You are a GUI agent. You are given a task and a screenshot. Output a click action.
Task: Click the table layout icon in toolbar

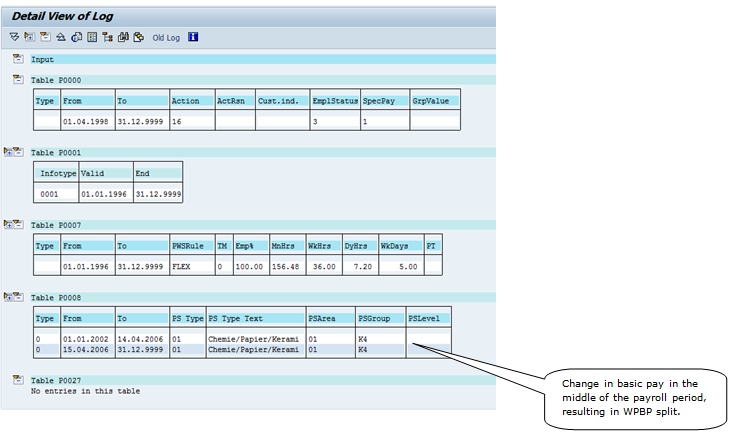92,37
